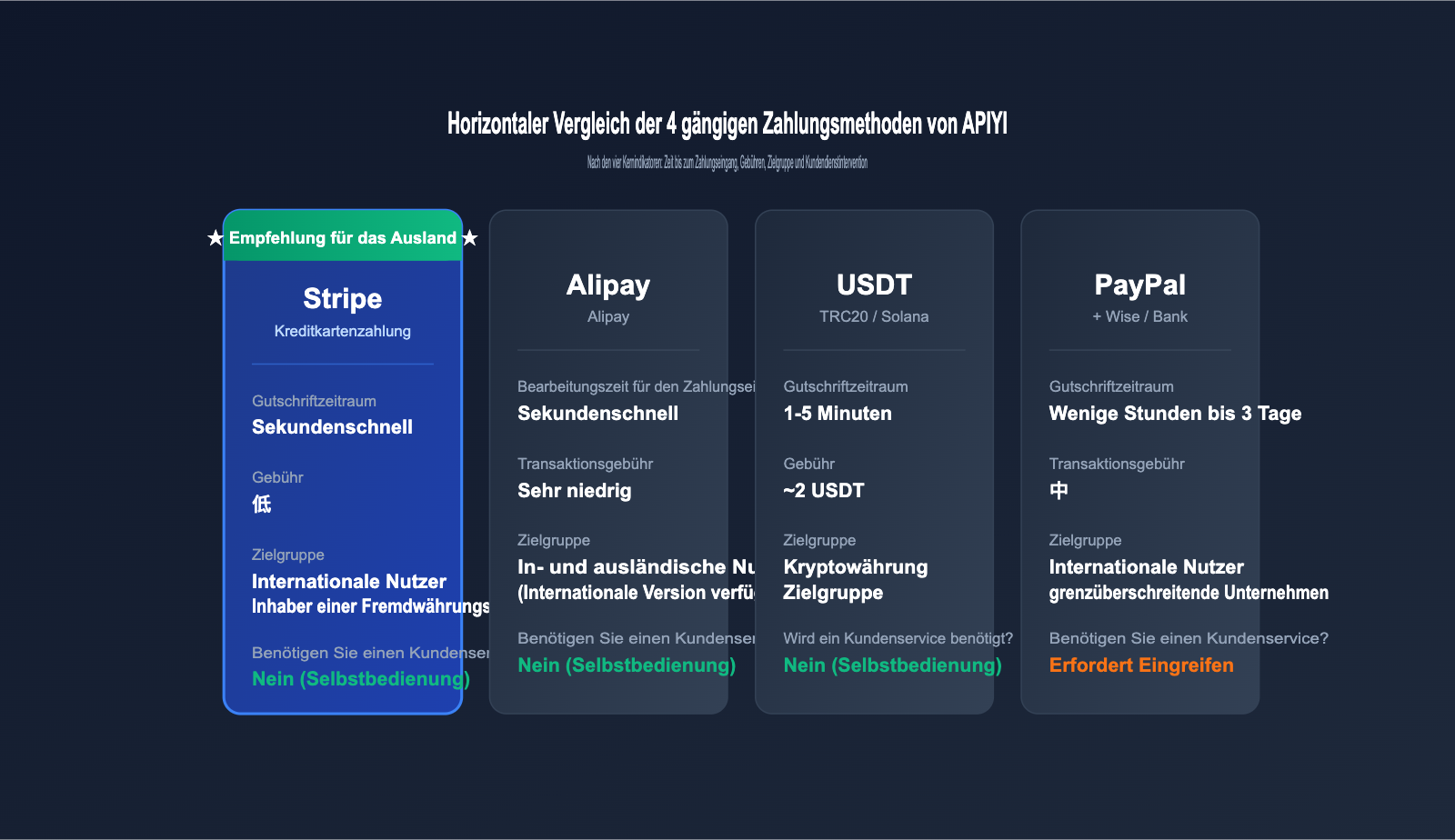
Task: Click 'In- und ausländische Nu' text
Action: [636, 567]
